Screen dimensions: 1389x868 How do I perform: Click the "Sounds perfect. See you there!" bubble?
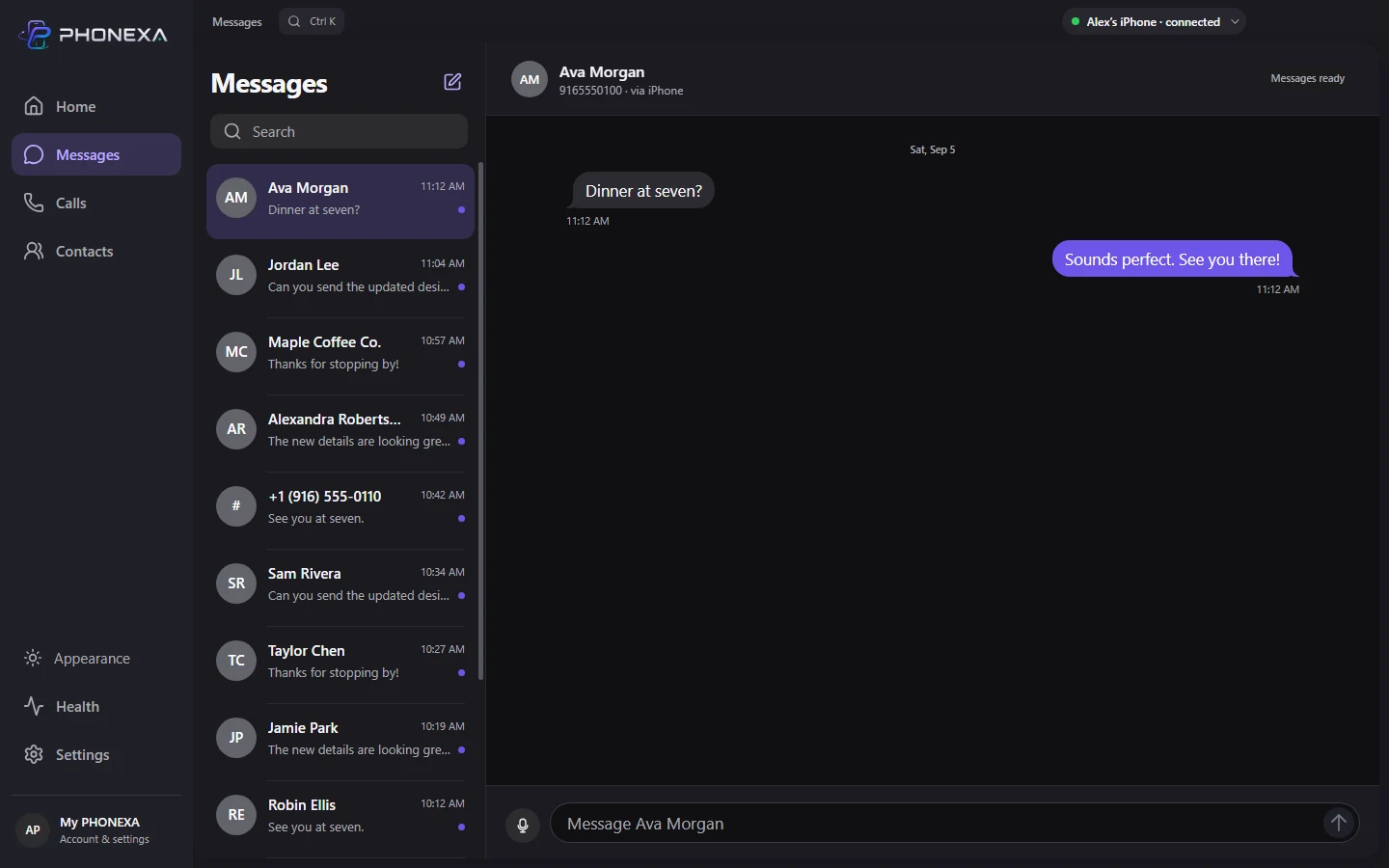1172,258
